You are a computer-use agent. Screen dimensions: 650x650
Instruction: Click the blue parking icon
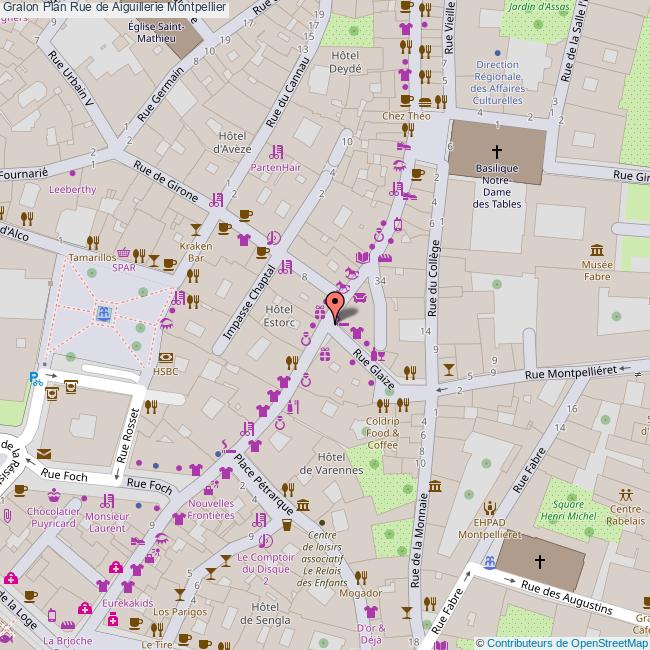(x=36, y=378)
